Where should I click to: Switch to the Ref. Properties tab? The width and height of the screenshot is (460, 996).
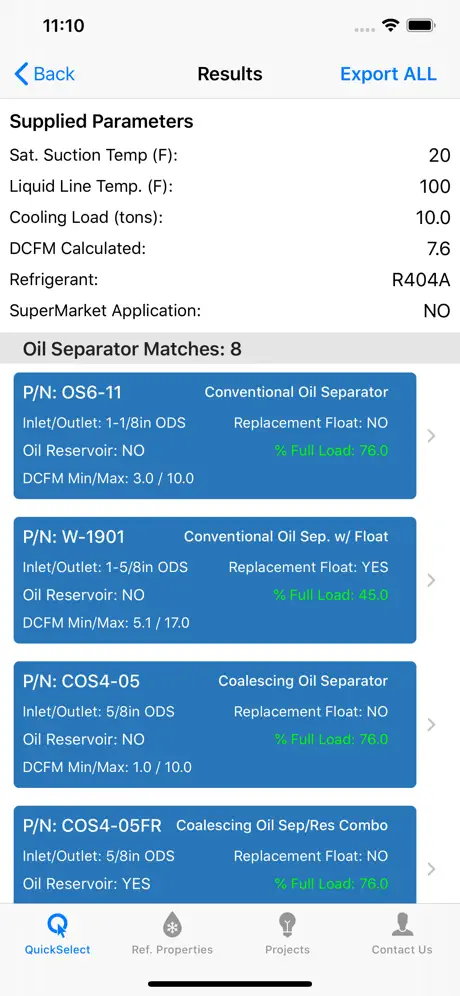coord(172,934)
